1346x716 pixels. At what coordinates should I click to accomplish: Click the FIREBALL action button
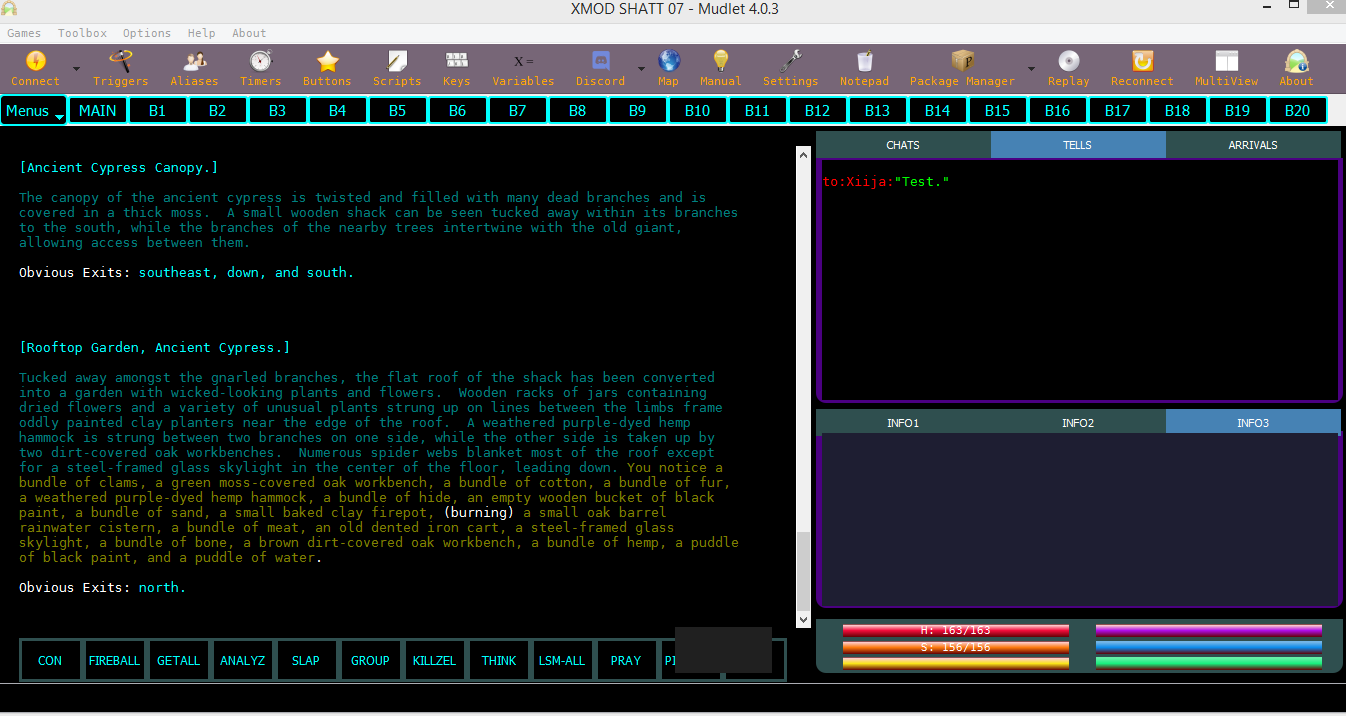click(x=114, y=660)
